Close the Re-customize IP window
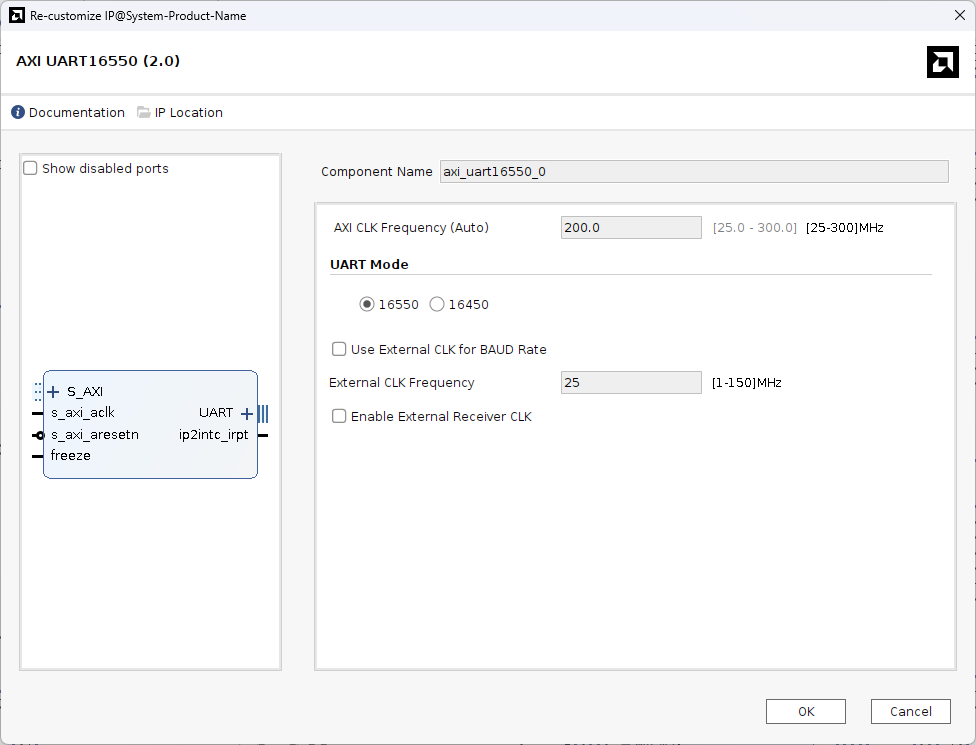 [x=960, y=15]
